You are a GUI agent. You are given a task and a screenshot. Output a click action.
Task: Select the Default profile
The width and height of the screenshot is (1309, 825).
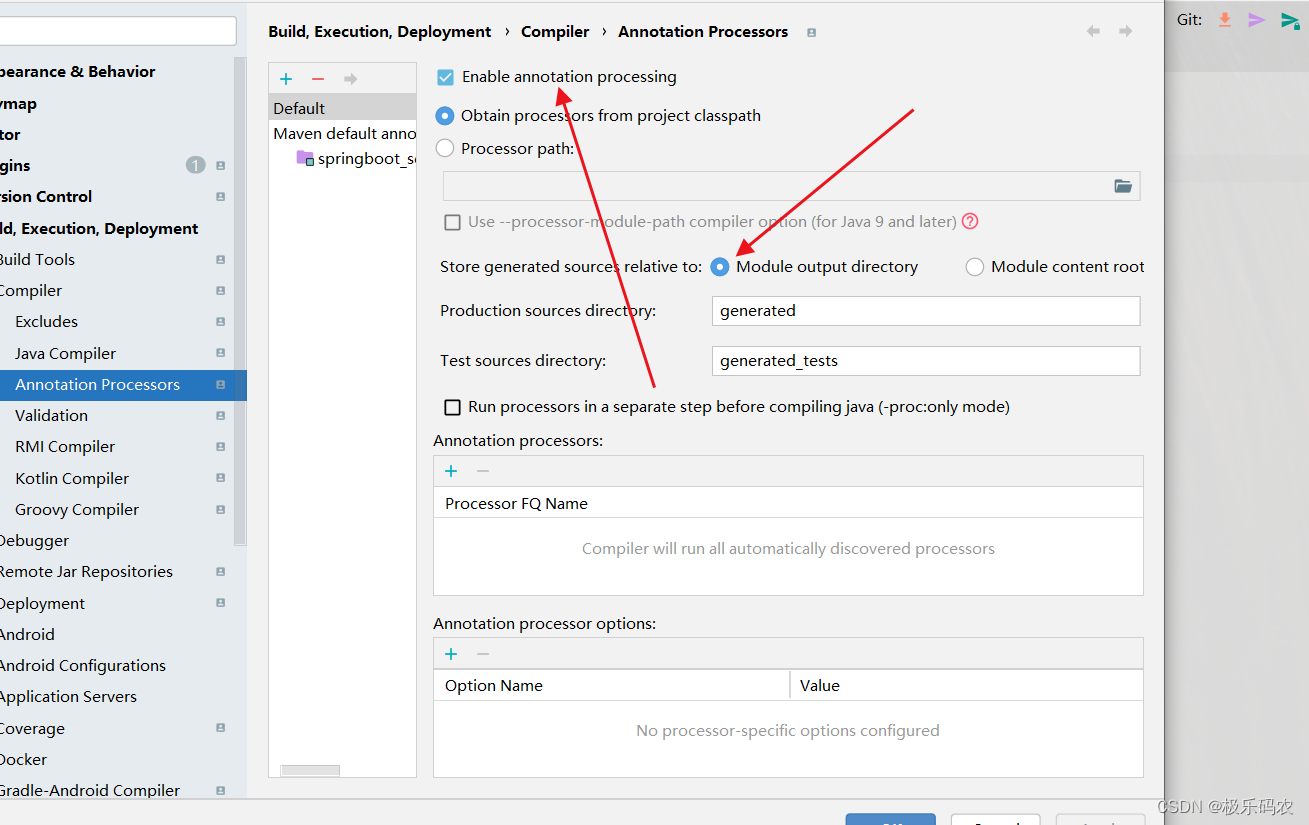[342, 108]
